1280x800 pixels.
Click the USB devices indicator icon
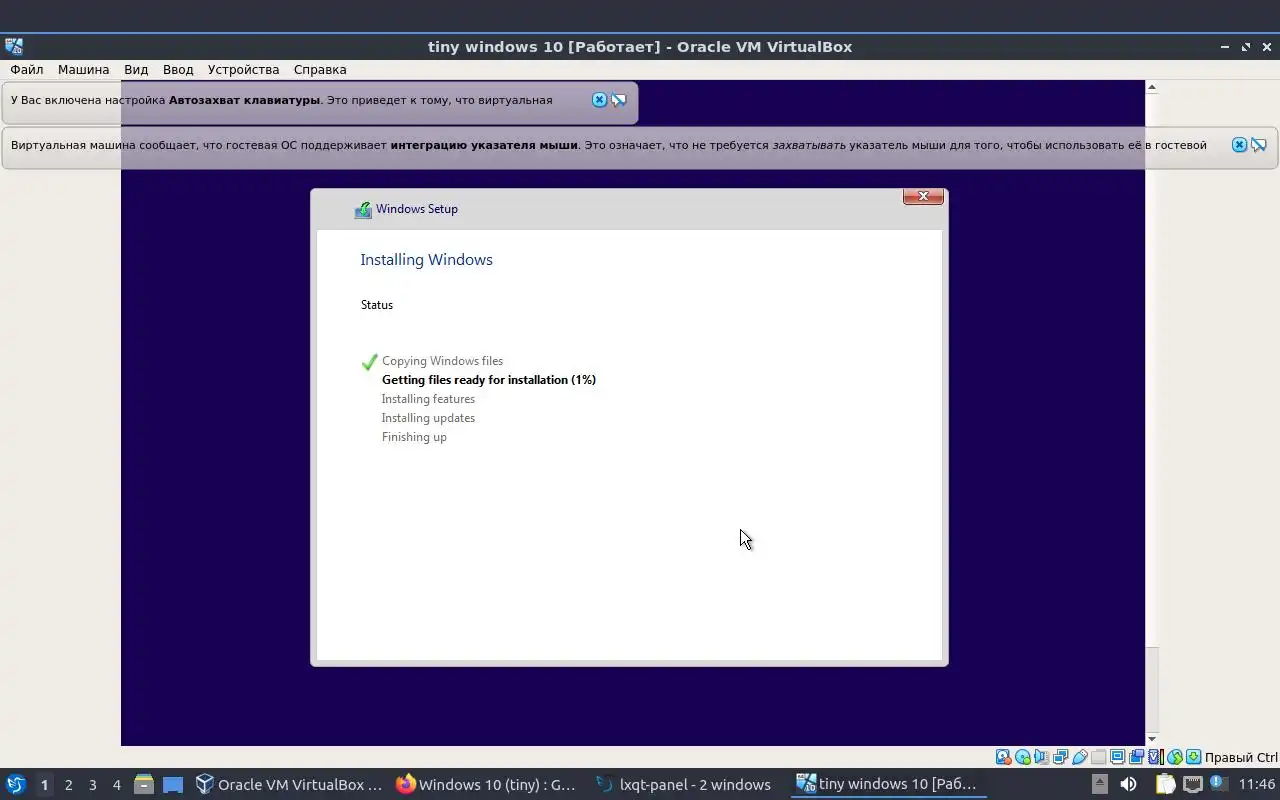point(1080,757)
